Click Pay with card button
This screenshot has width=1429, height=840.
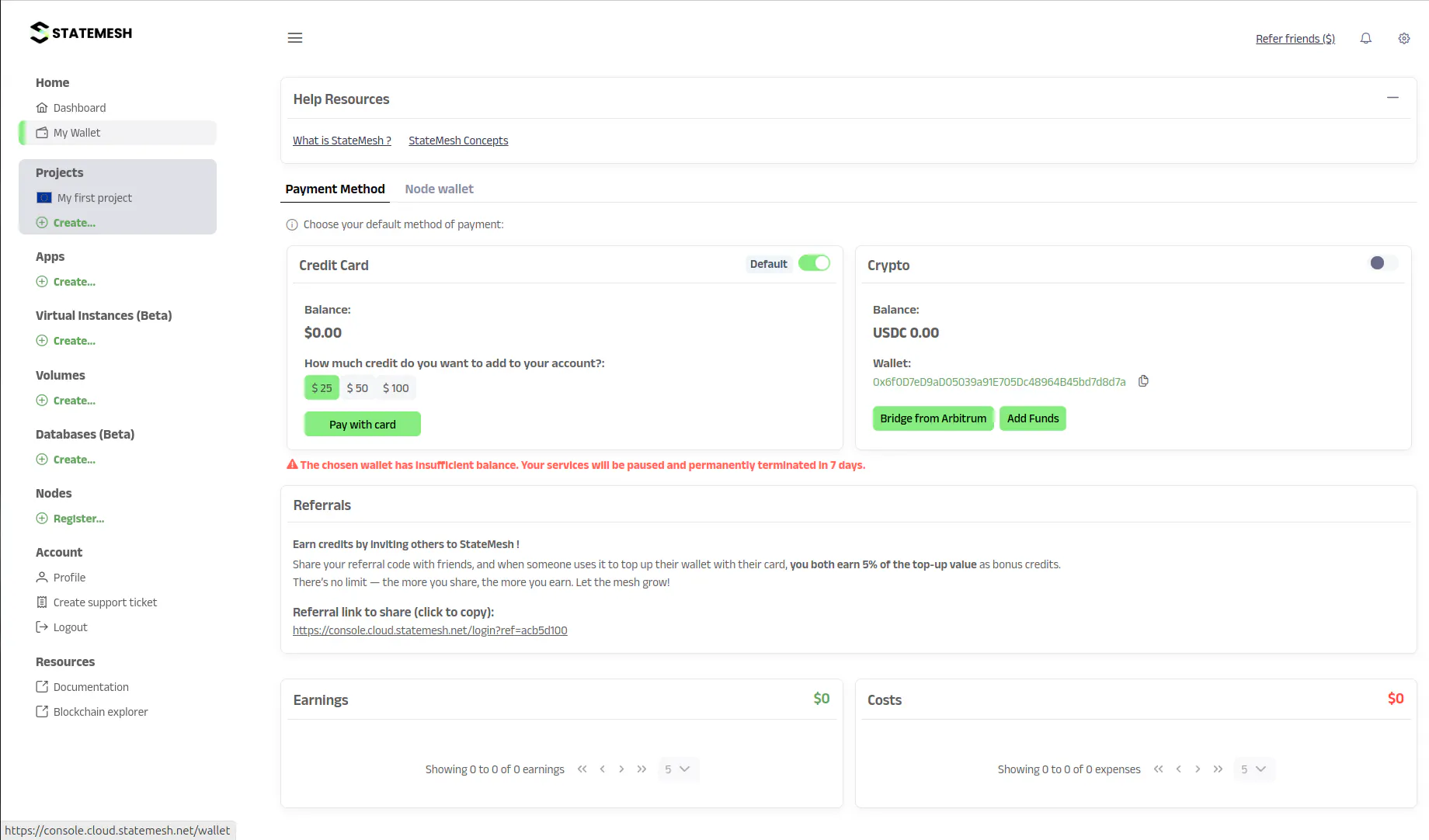(x=363, y=424)
